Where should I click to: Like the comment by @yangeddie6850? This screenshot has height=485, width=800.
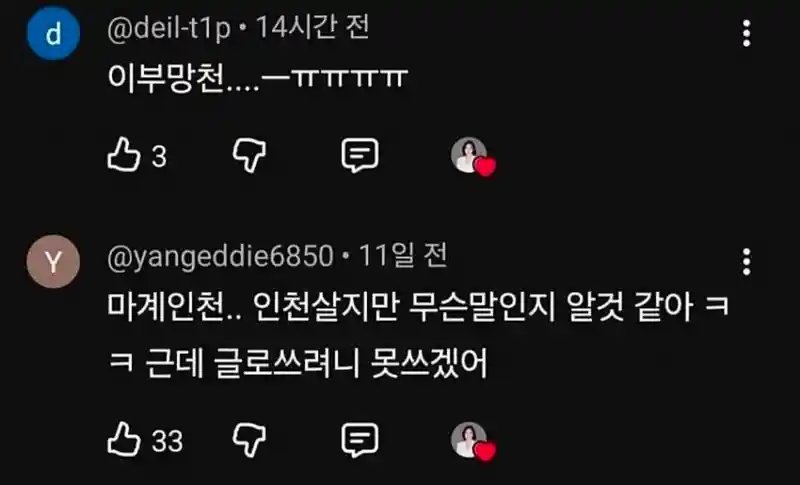pyautogui.click(x=123, y=439)
